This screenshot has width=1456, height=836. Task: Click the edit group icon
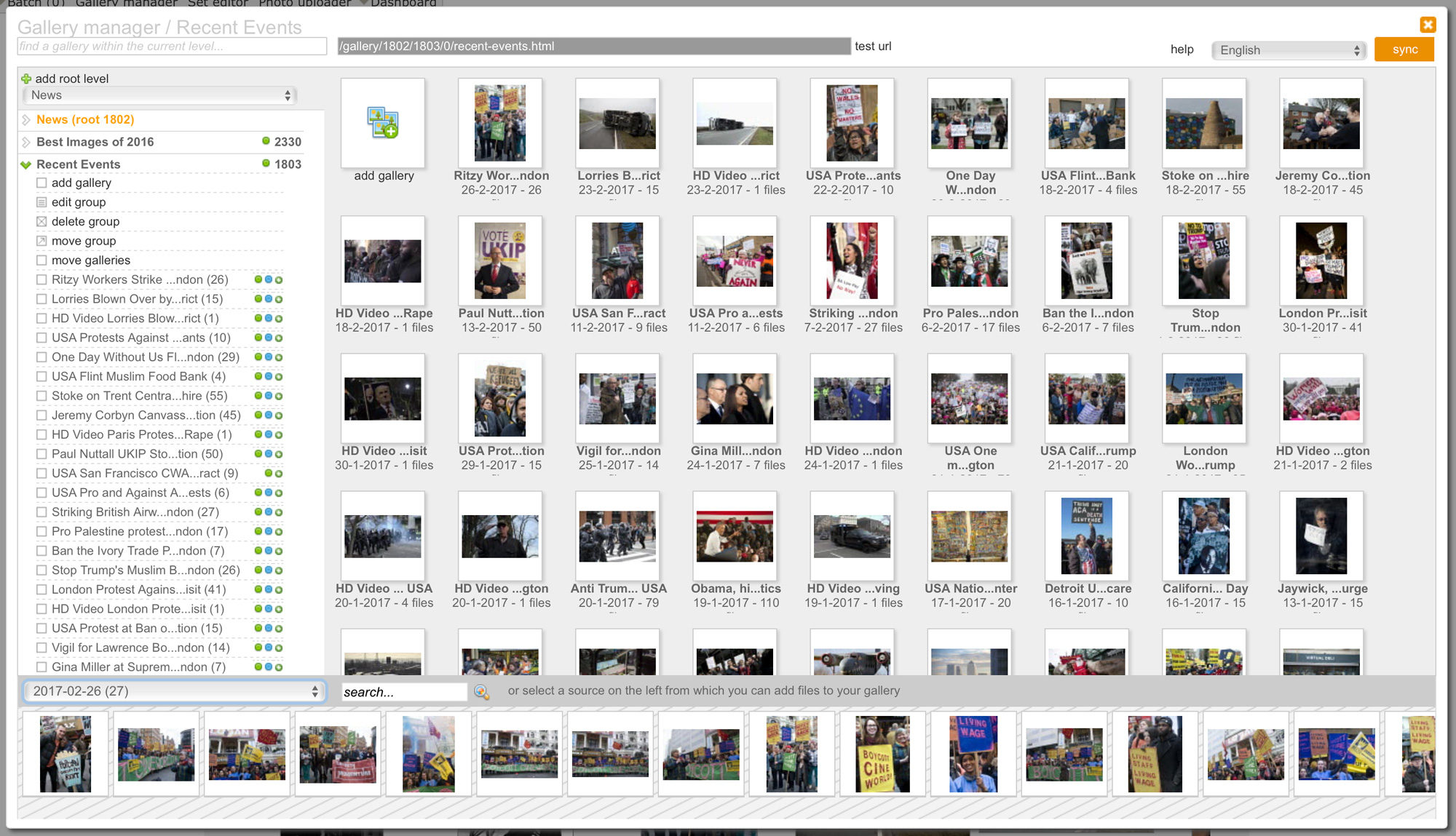pos(41,202)
